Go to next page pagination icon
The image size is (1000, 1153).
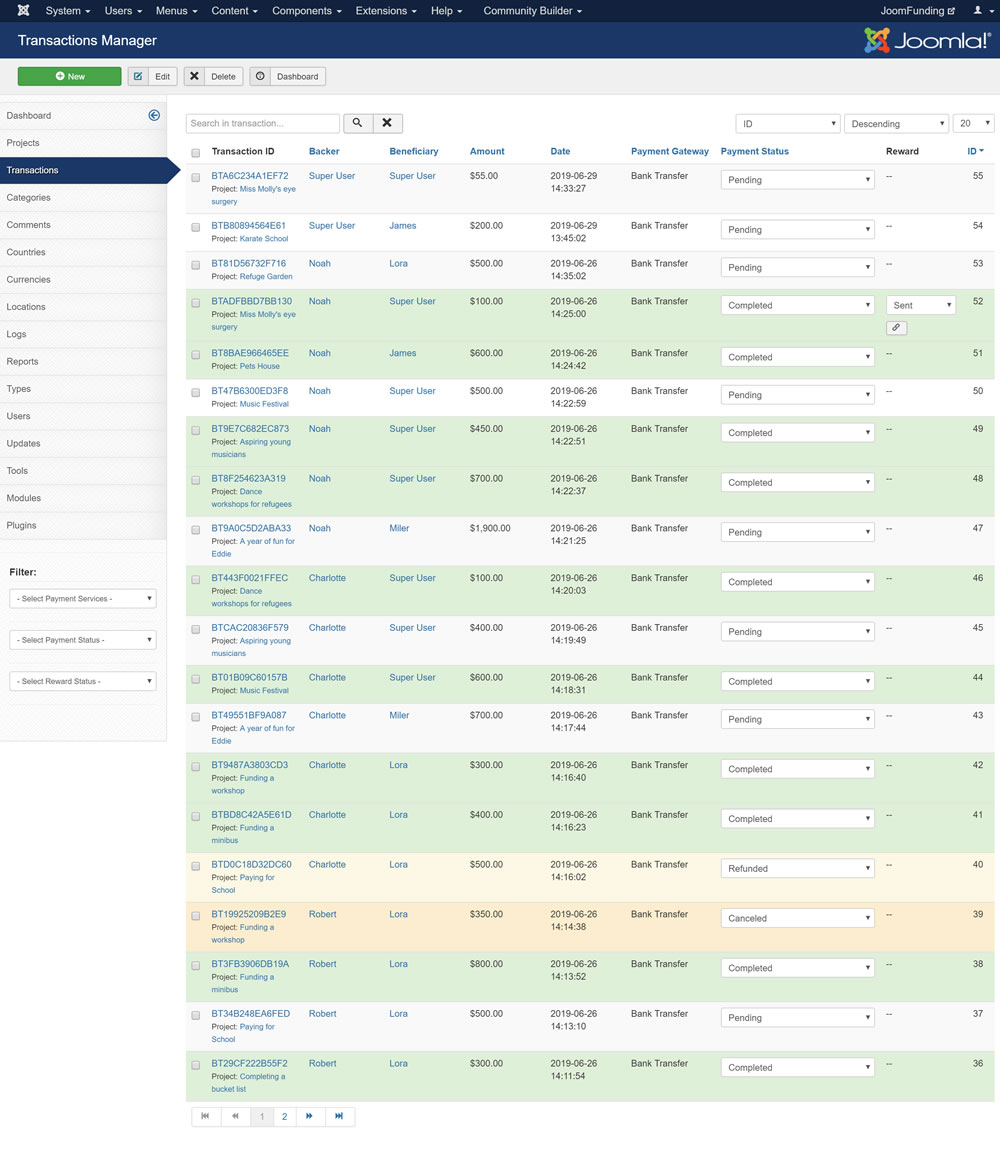click(310, 1116)
